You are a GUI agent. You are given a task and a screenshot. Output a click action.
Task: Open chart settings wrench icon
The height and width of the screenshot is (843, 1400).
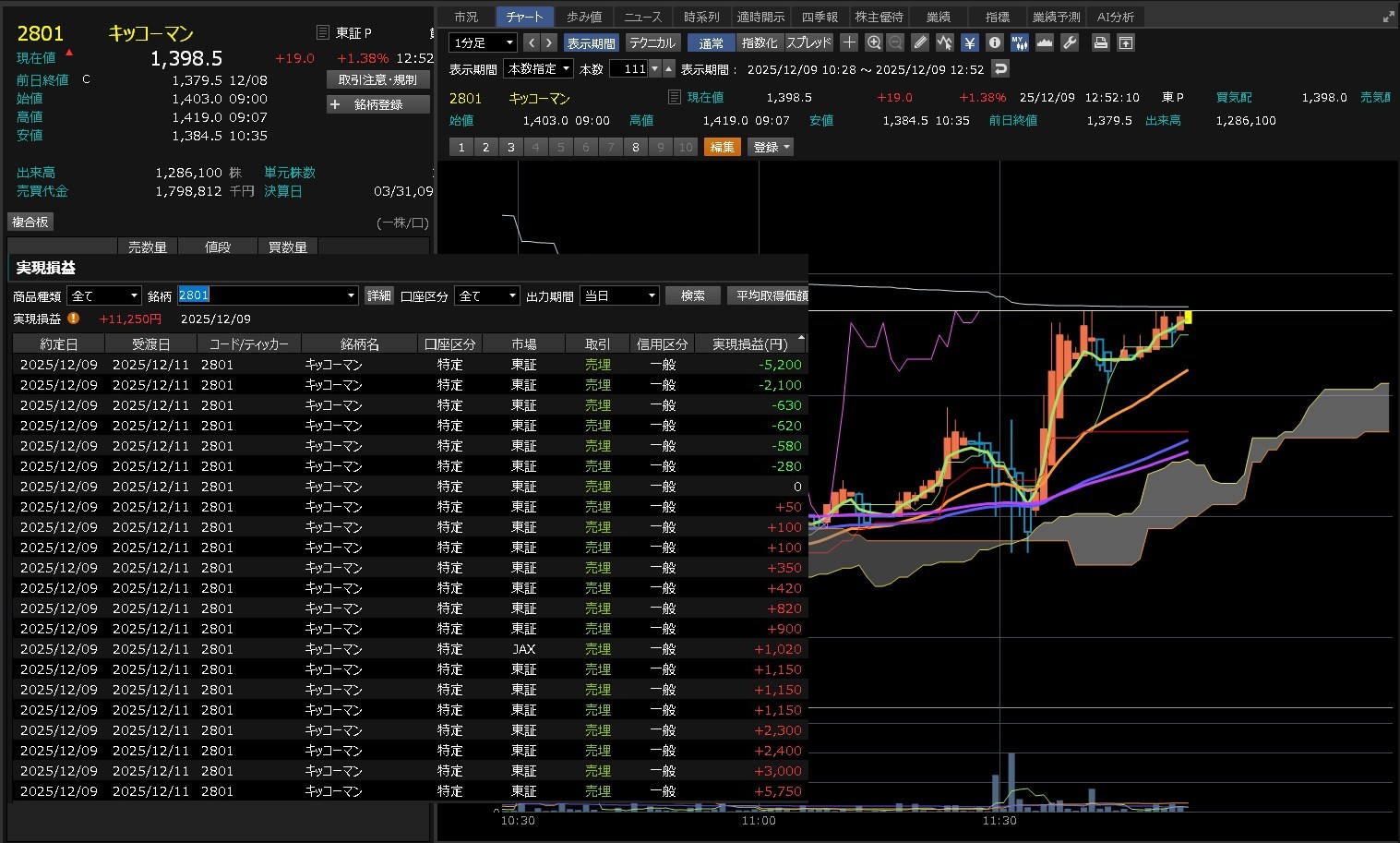click(x=1070, y=42)
